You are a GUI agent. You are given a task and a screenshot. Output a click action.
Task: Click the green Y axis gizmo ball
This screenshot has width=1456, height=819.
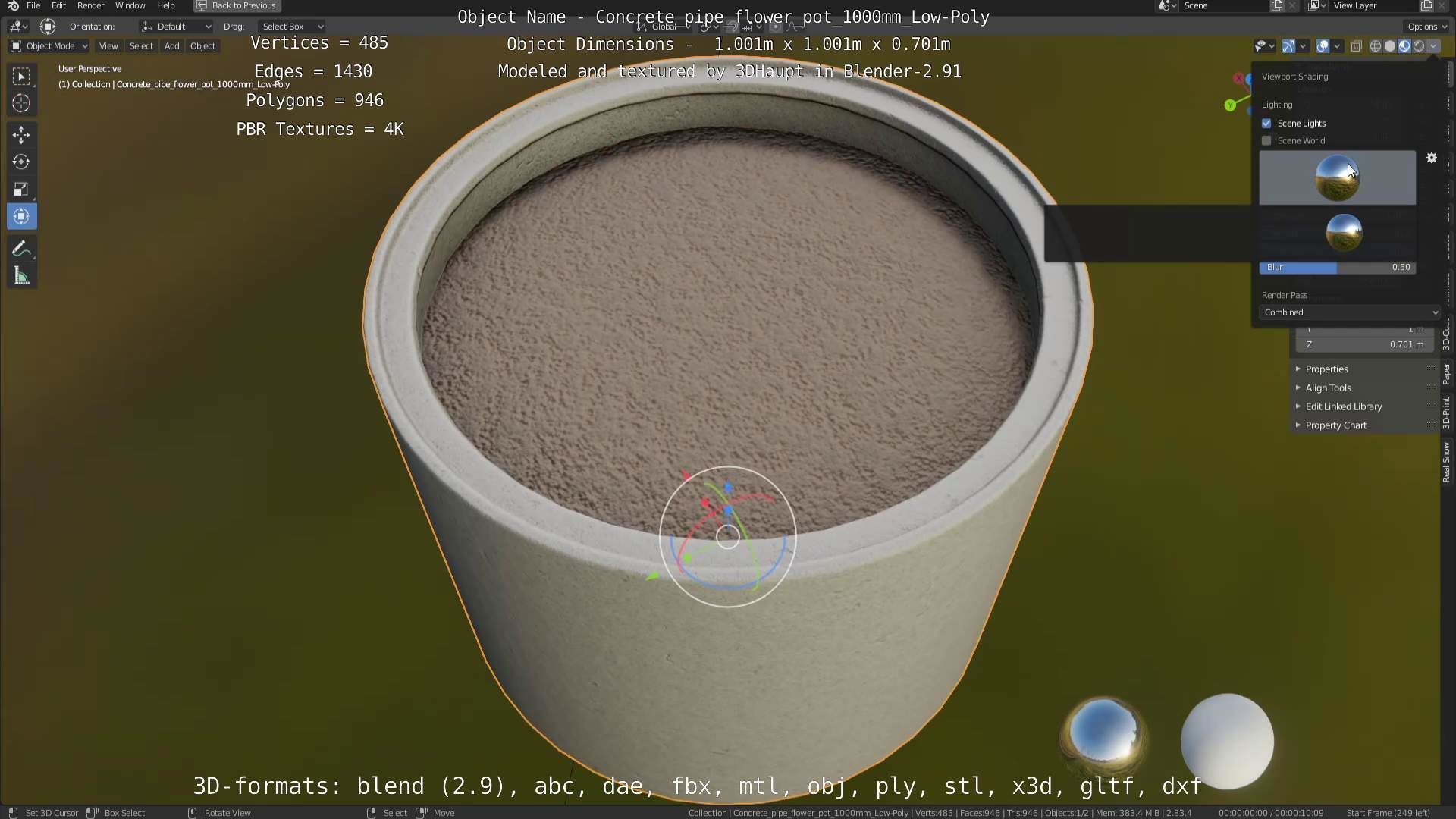pyautogui.click(x=1230, y=105)
